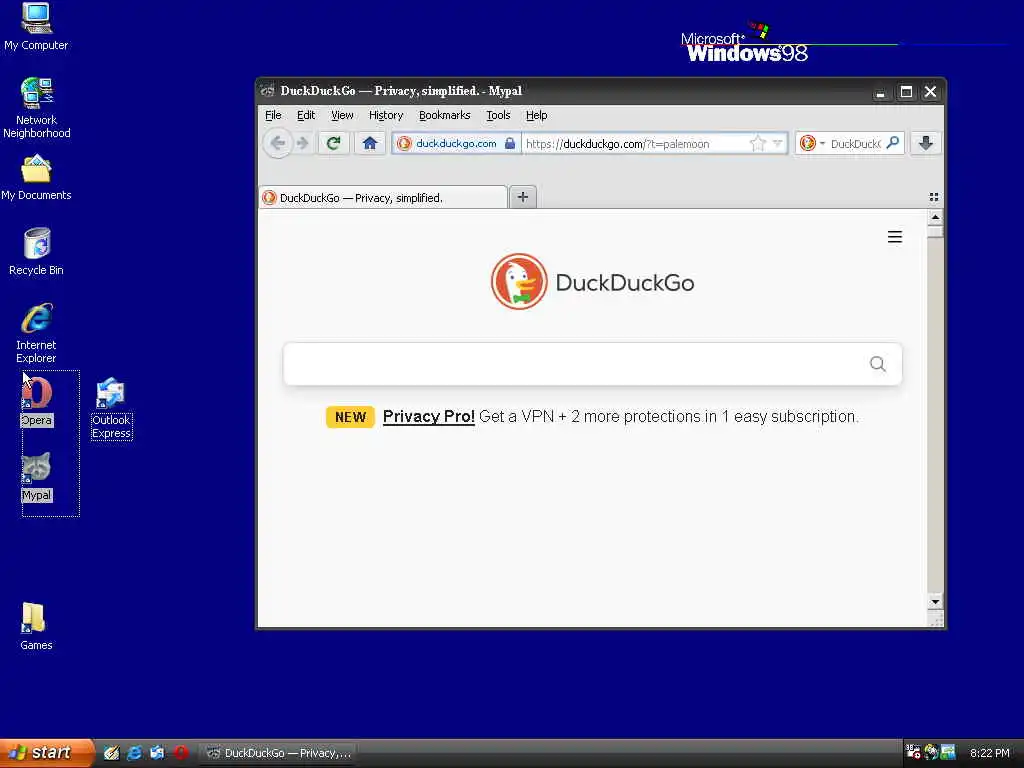Click the URL text in the address bar
The height and width of the screenshot is (768, 1024).
point(617,144)
